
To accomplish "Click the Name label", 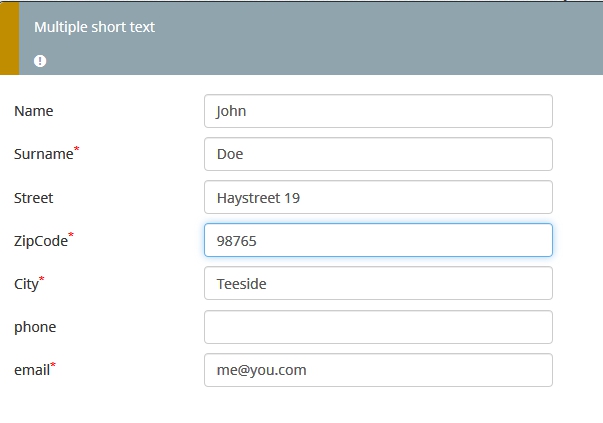I will coord(34,111).
